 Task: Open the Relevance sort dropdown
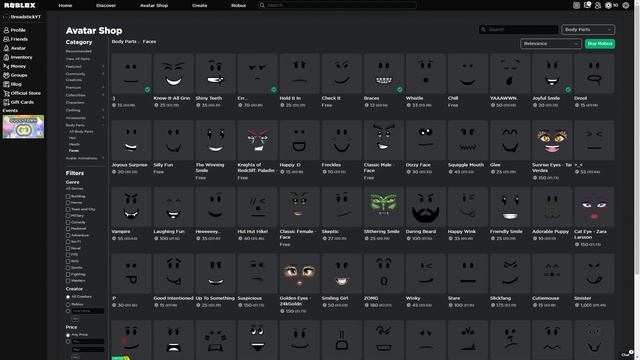[551, 44]
